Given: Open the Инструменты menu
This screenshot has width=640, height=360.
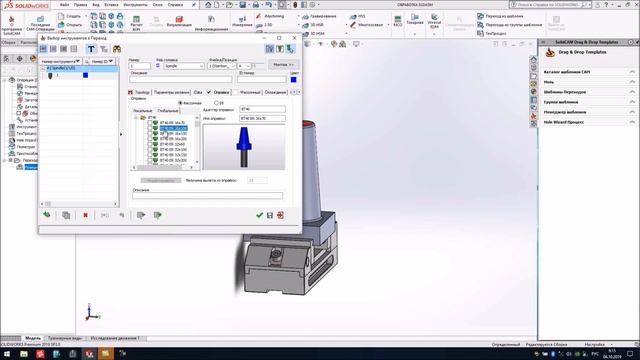Looking at the screenshot, I should coord(136,5).
